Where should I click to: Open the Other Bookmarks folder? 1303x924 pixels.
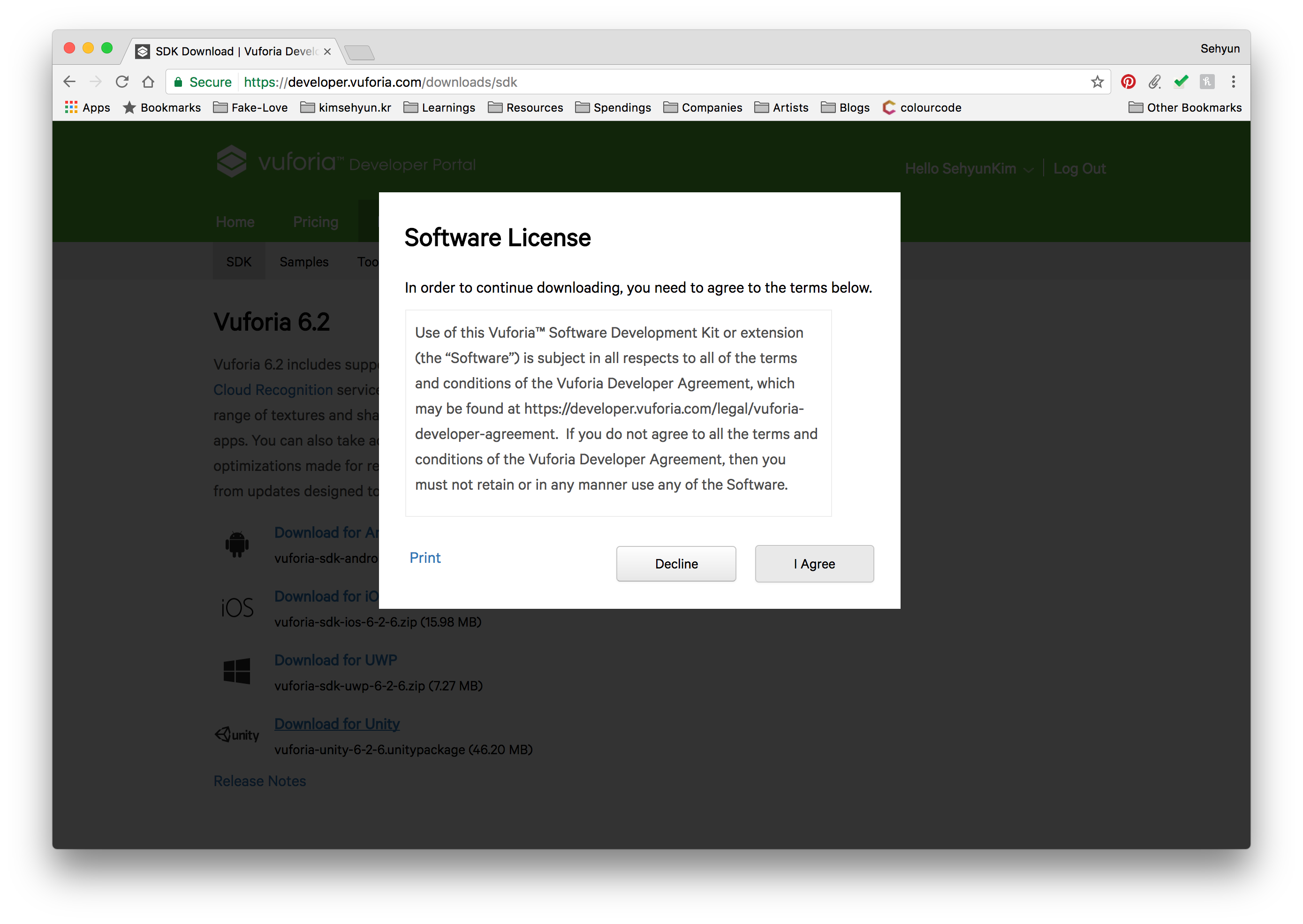[1185, 107]
